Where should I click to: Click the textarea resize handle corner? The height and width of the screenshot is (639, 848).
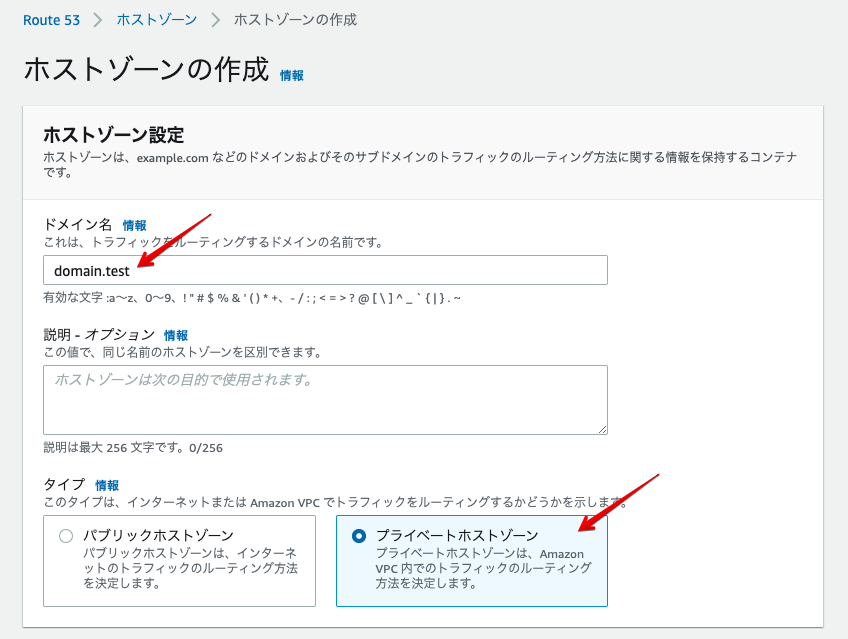[601, 431]
